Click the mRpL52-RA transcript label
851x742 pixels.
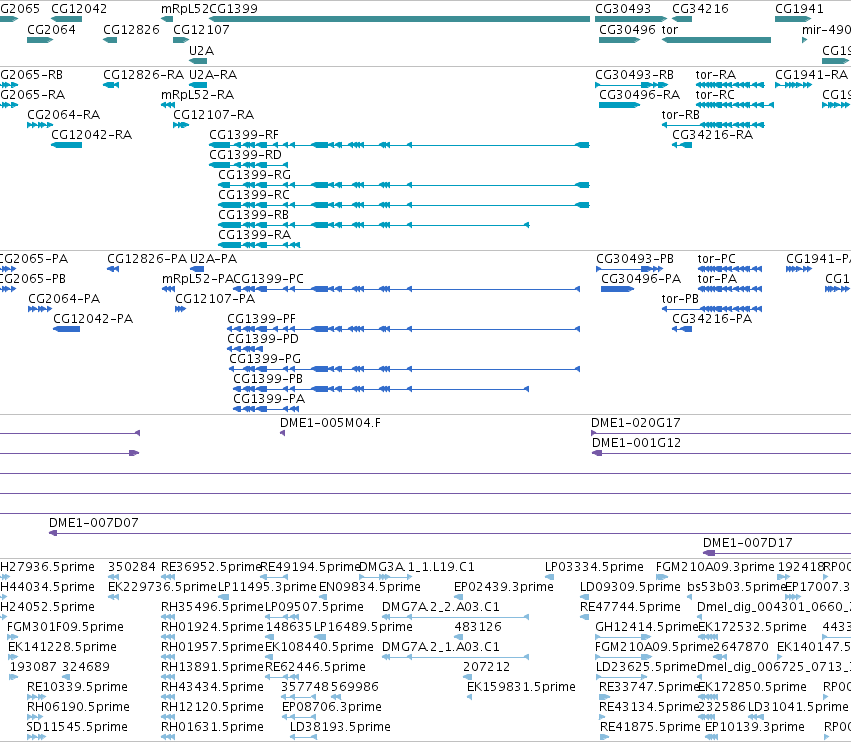(x=198, y=94)
